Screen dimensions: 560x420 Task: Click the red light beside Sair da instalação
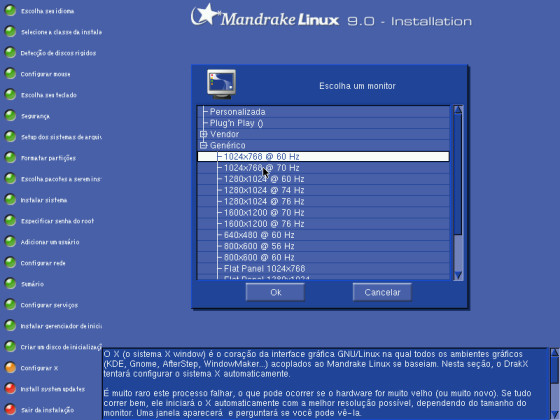coord(10,410)
